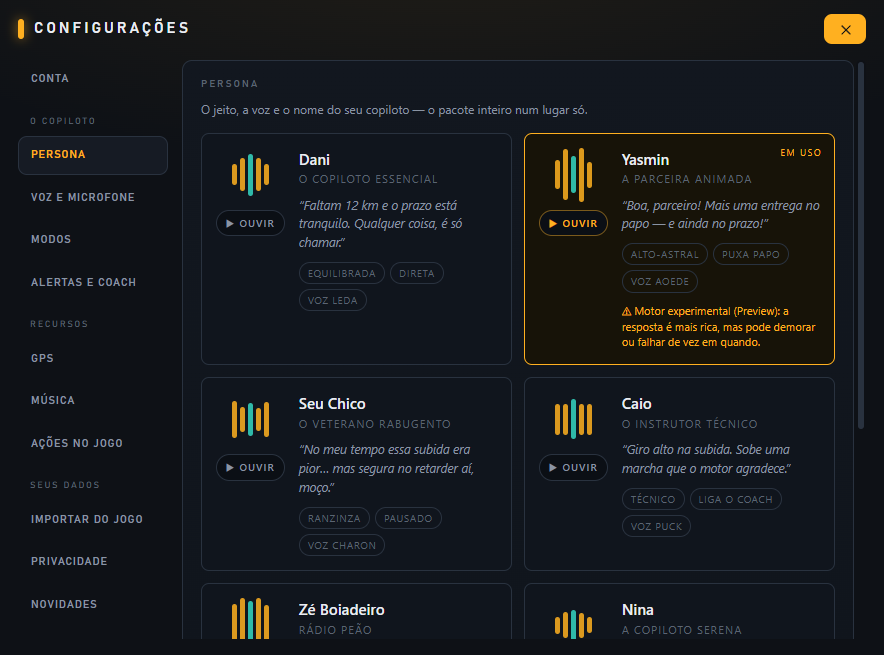Select the Persona sidebar item

pos(93,155)
